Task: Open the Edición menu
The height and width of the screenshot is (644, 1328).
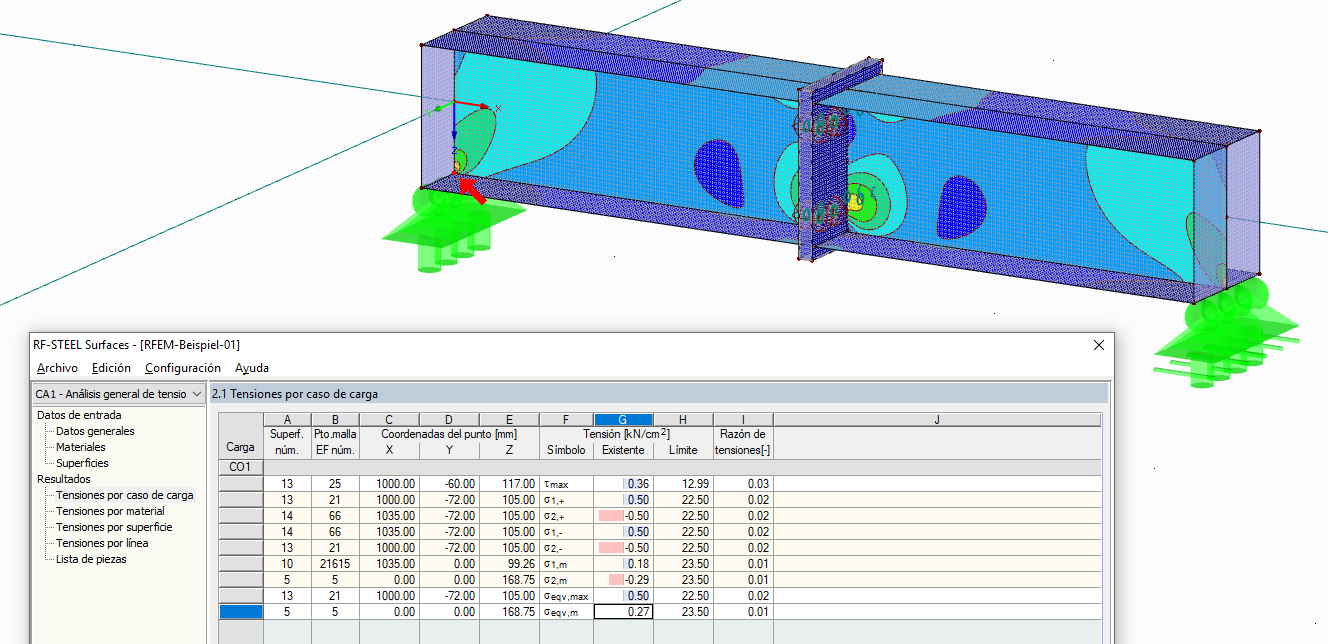Action: pos(112,367)
